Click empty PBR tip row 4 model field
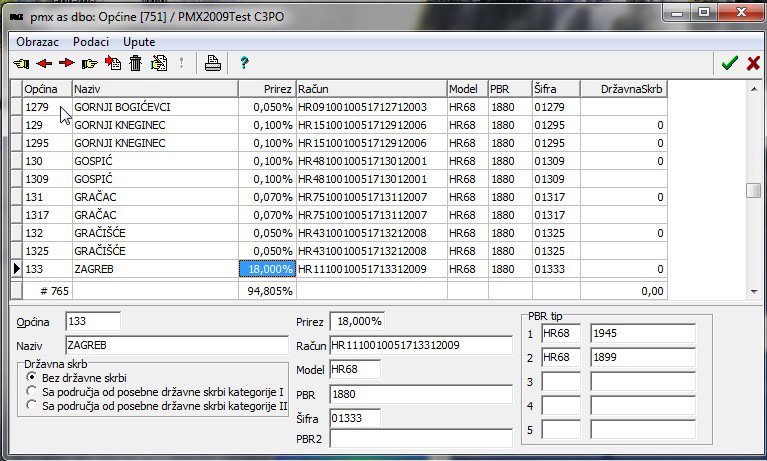 tap(561, 405)
